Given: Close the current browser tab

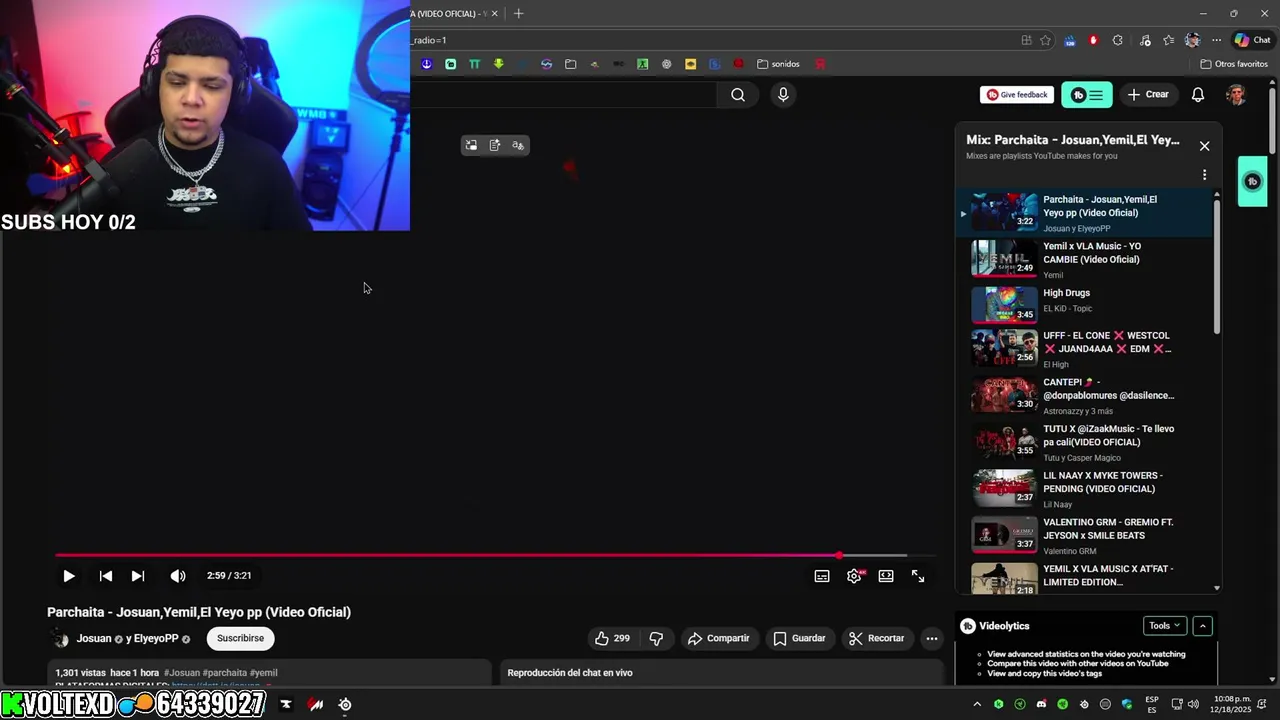Looking at the screenshot, I should pyautogui.click(x=496, y=13).
